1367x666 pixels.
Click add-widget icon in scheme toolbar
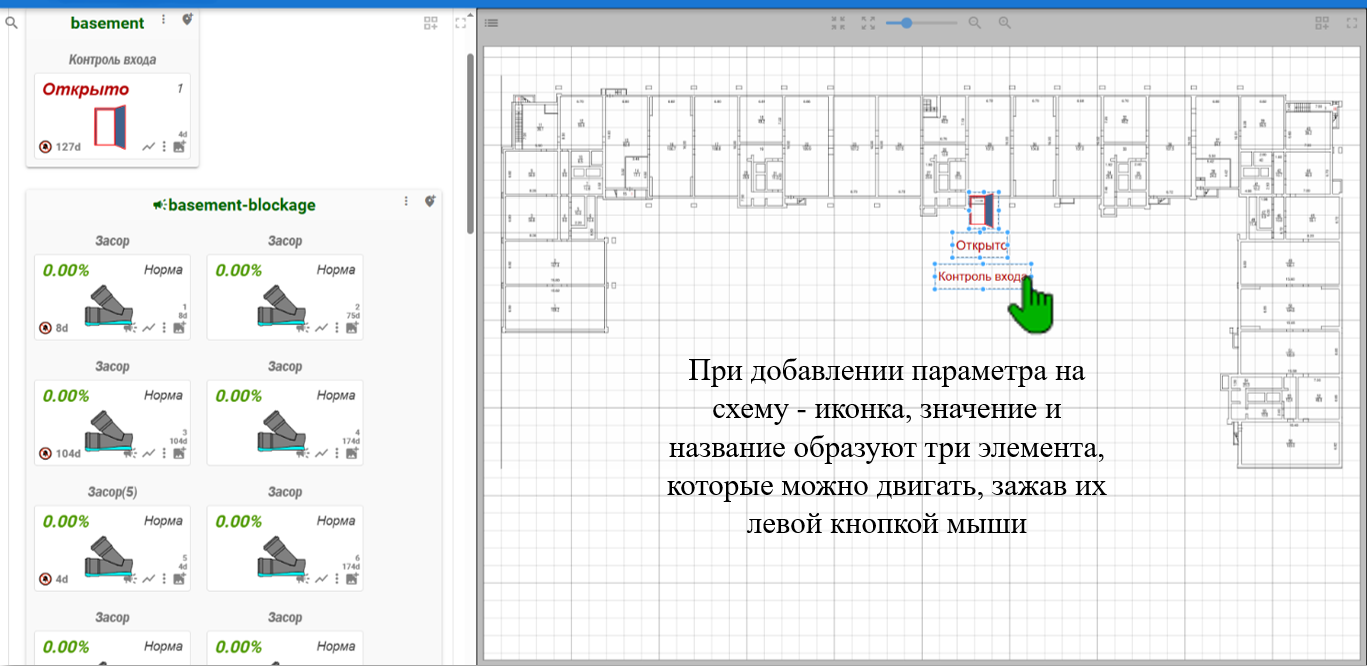tap(1322, 22)
